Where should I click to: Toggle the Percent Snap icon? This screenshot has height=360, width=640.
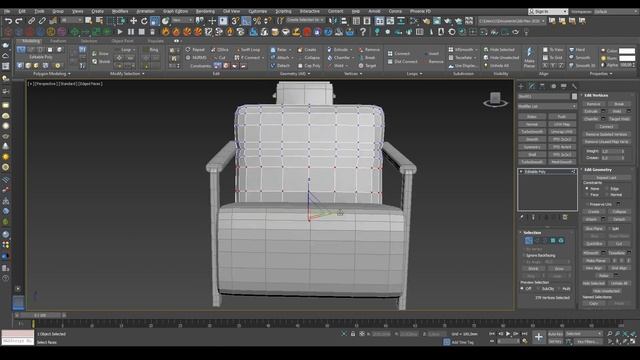[257, 21]
